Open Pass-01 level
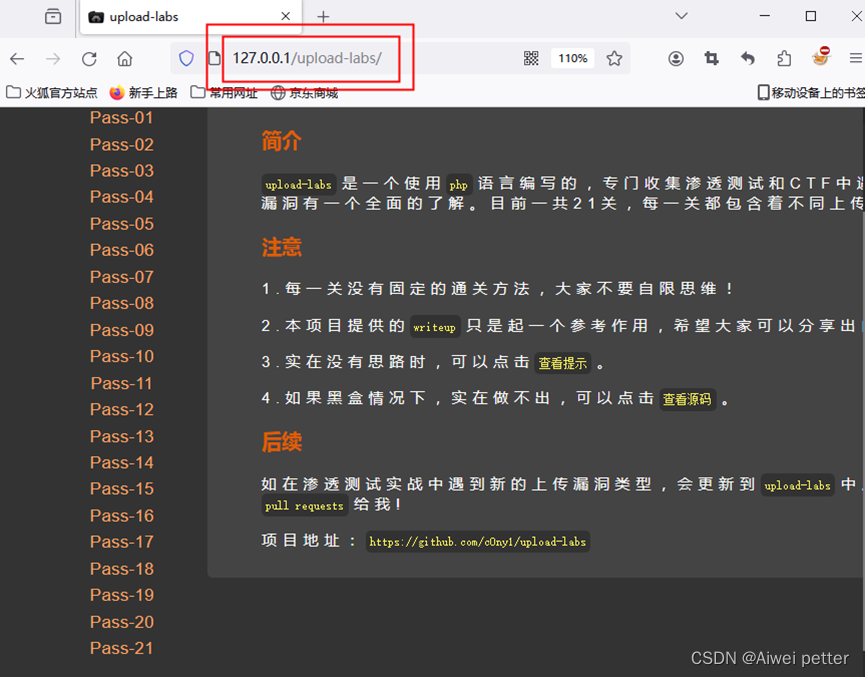 point(121,118)
